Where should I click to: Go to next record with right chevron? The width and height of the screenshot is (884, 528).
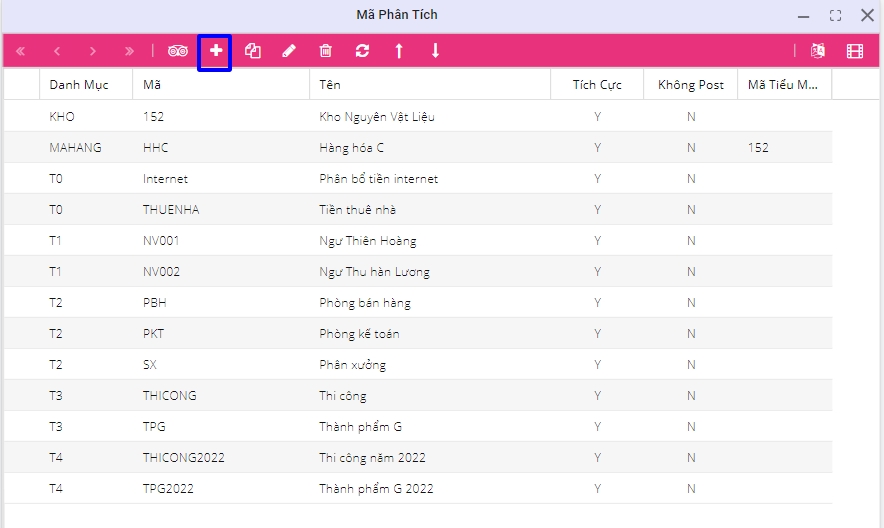tap(93, 51)
